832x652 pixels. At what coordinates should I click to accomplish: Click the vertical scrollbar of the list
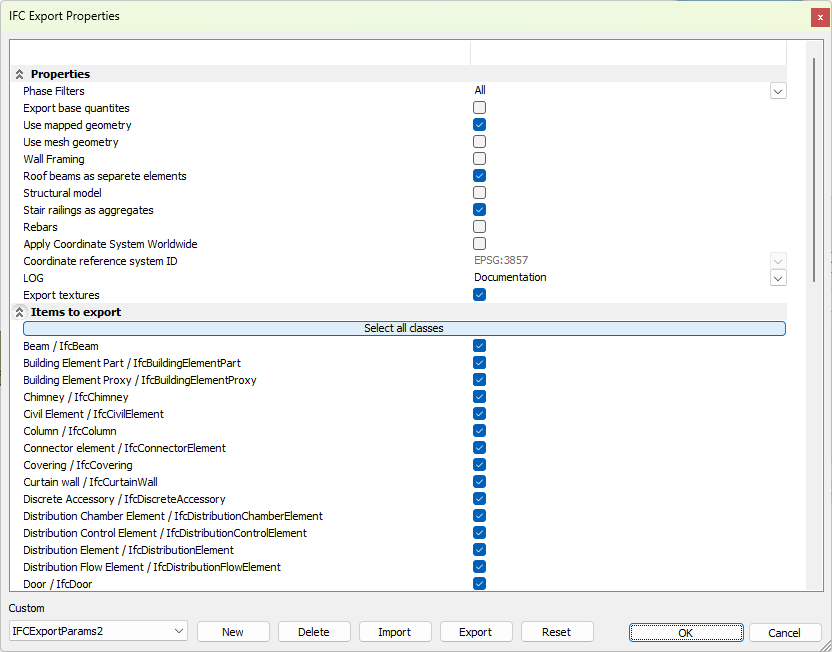coord(814,170)
